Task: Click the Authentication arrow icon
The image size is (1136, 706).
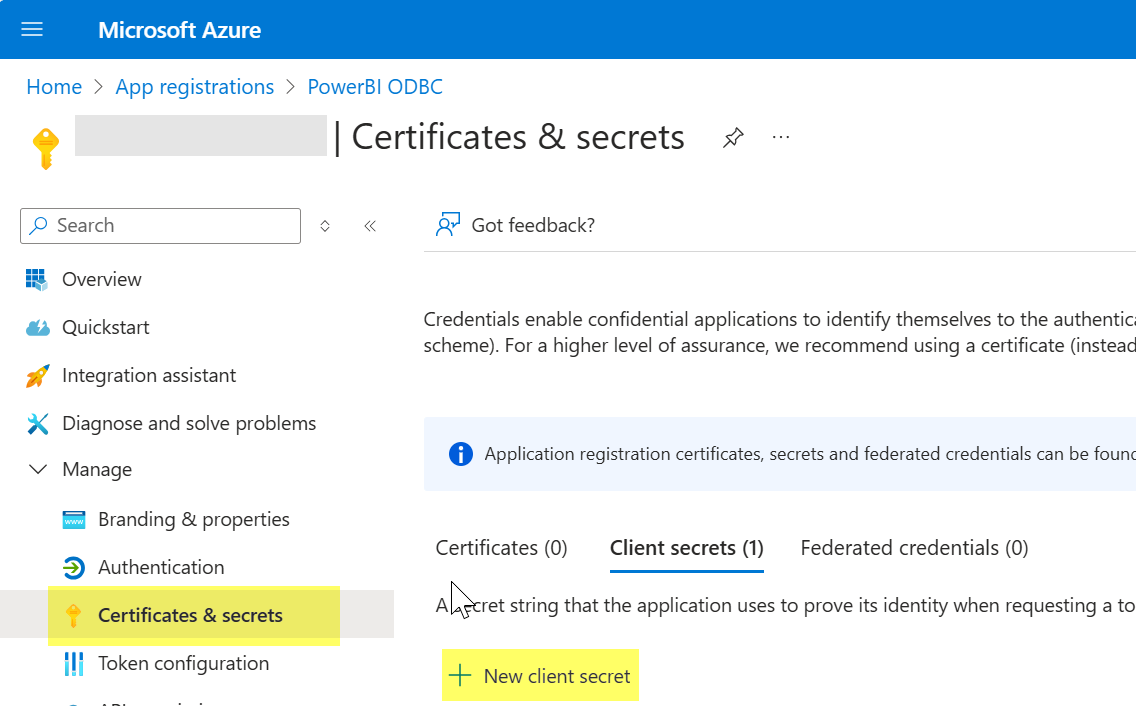Action: (x=74, y=568)
